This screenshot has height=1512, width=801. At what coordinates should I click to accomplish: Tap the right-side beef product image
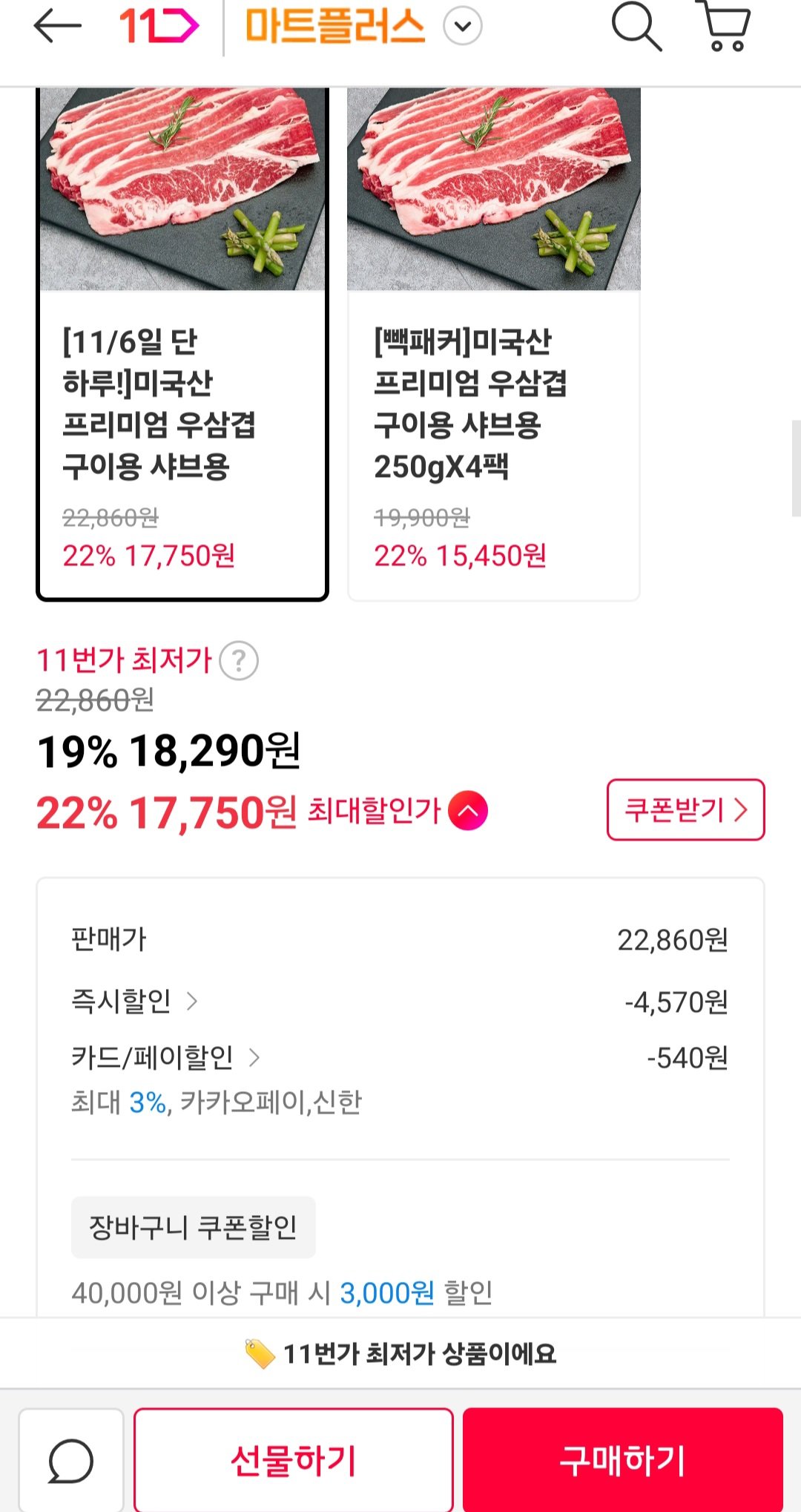pyautogui.click(x=494, y=188)
